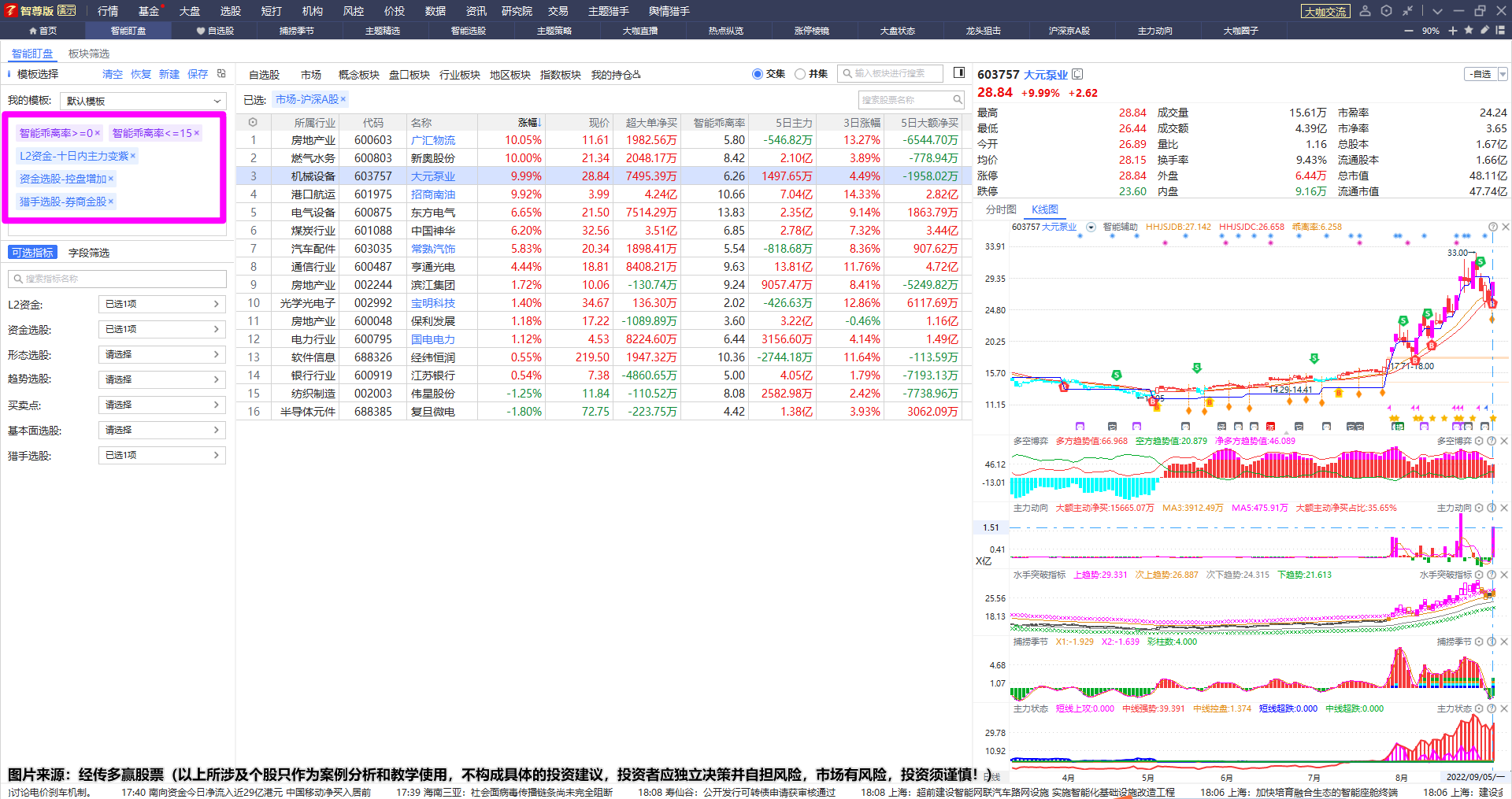Zoom in with the plus icon beside 90%

1453,31
